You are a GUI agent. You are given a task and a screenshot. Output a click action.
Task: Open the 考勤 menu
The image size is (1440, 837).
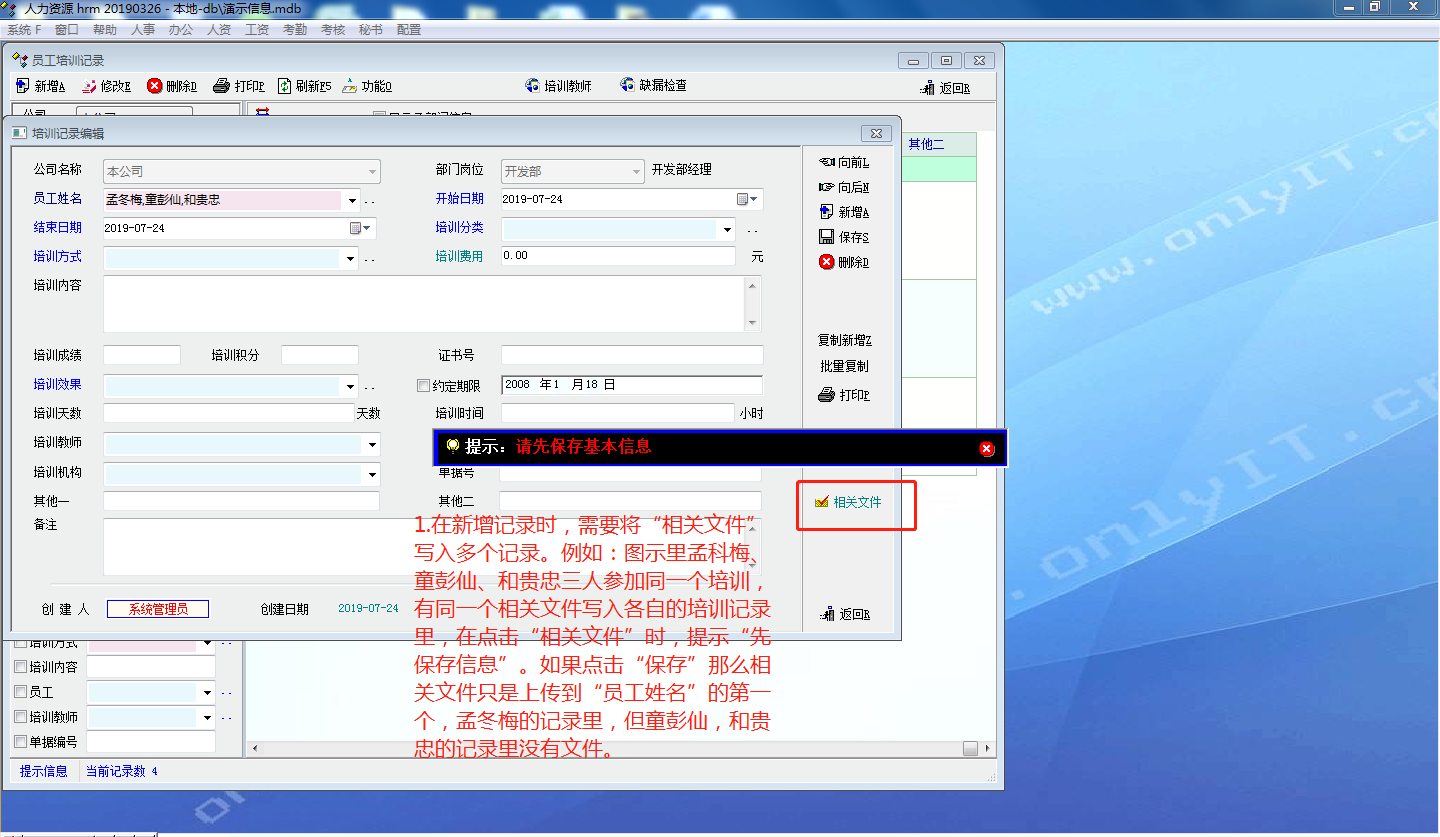click(295, 30)
